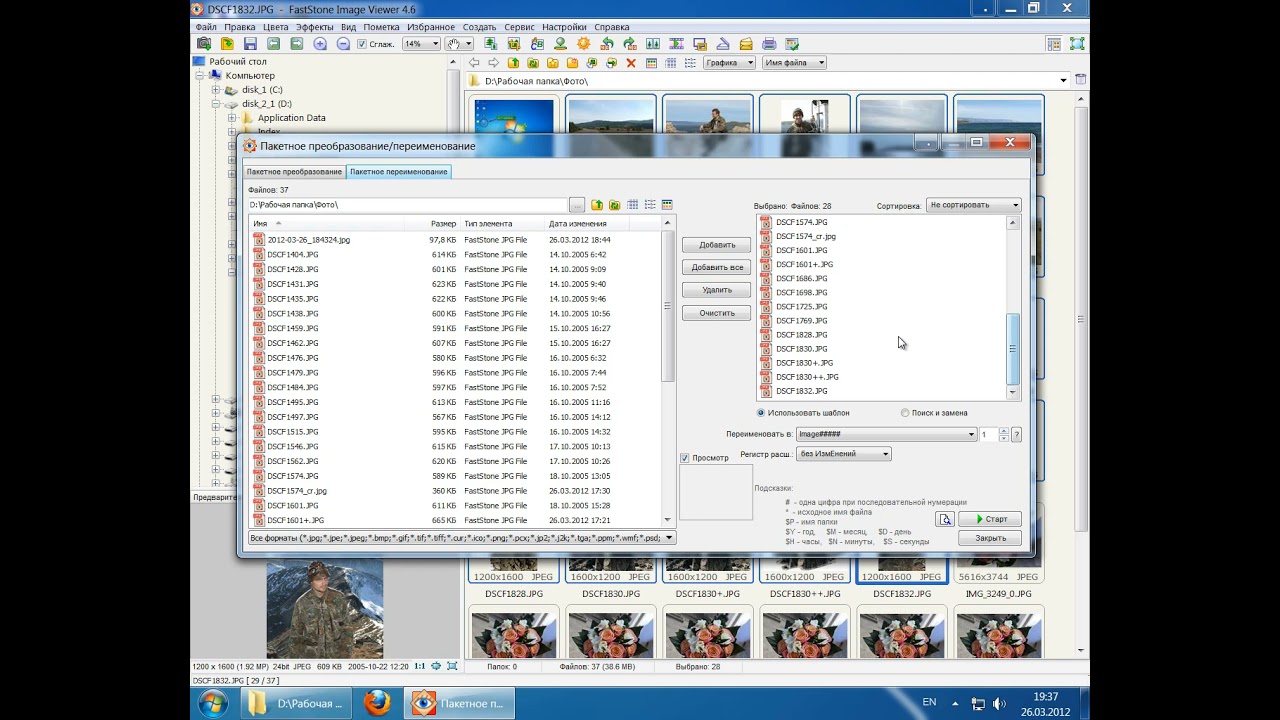Image resolution: width=1280 pixels, height=720 pixels.
Task: Click the 'Добавить все' button
Action: (x=716, y=267)
